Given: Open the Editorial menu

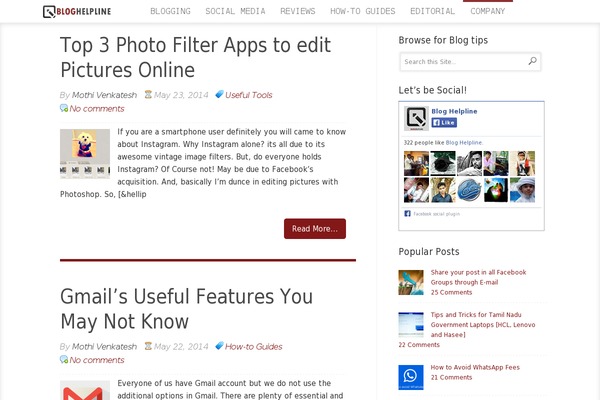Looking at the screenshot, I should [x=432, y=11].
